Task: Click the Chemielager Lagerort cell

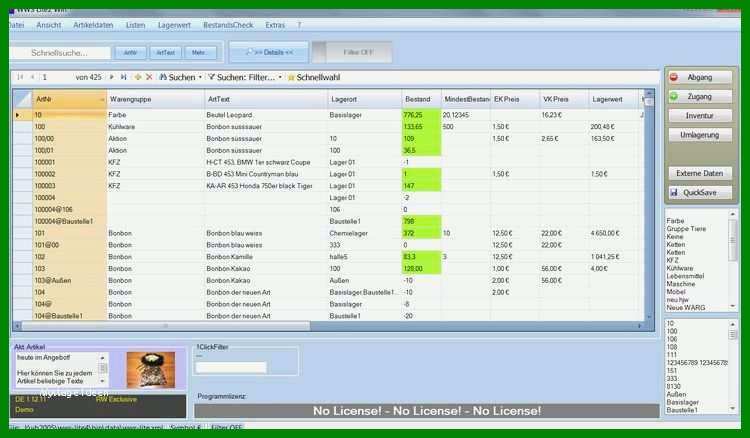Action: pyautogui.click(x=364, y=233)
